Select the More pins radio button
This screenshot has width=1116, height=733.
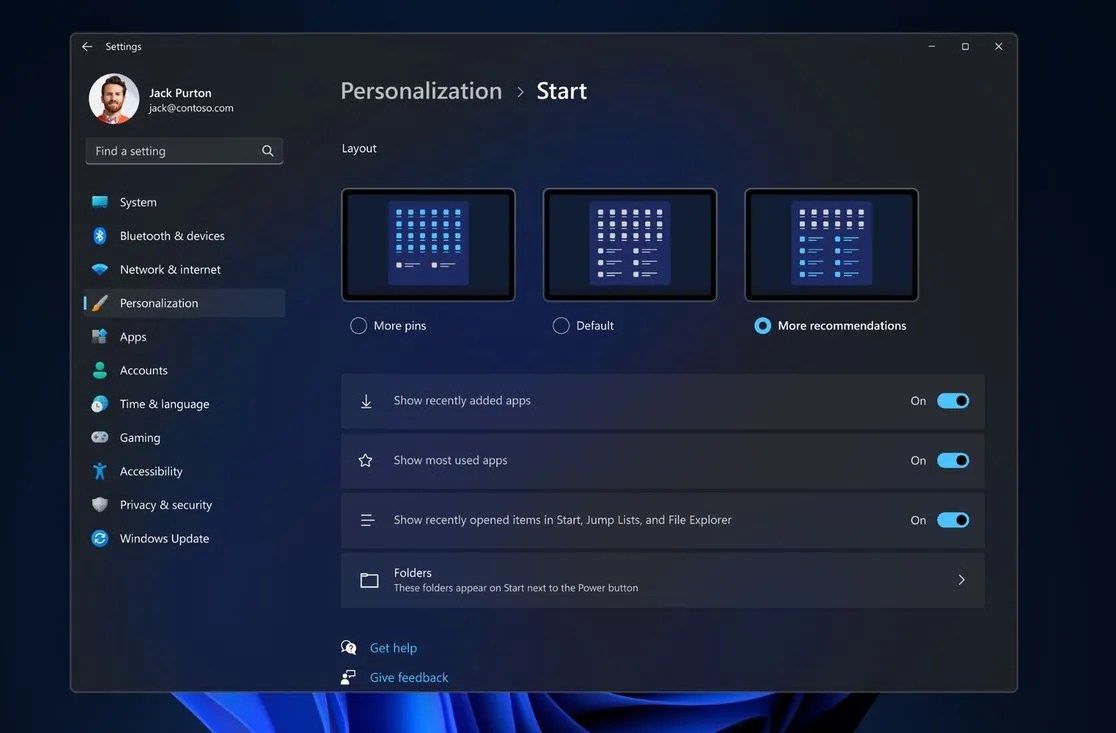click(x=359, y=326)
